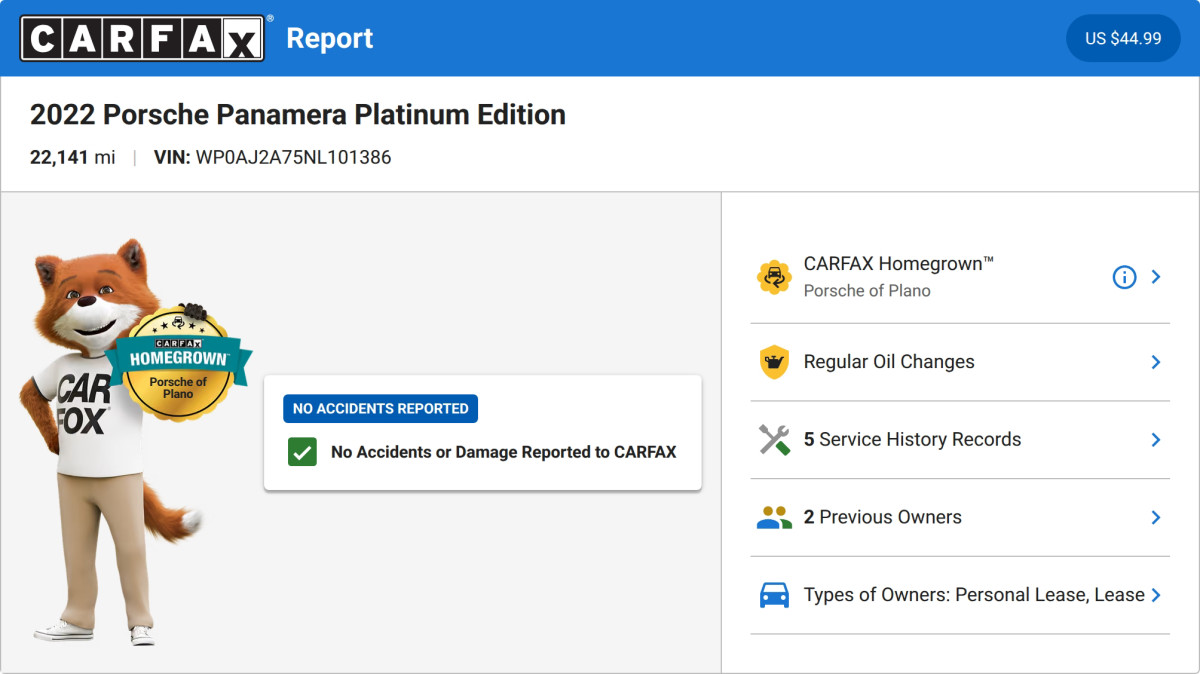
Task: Open the Homegrown info circle icon
Action: coord(1124,277)
